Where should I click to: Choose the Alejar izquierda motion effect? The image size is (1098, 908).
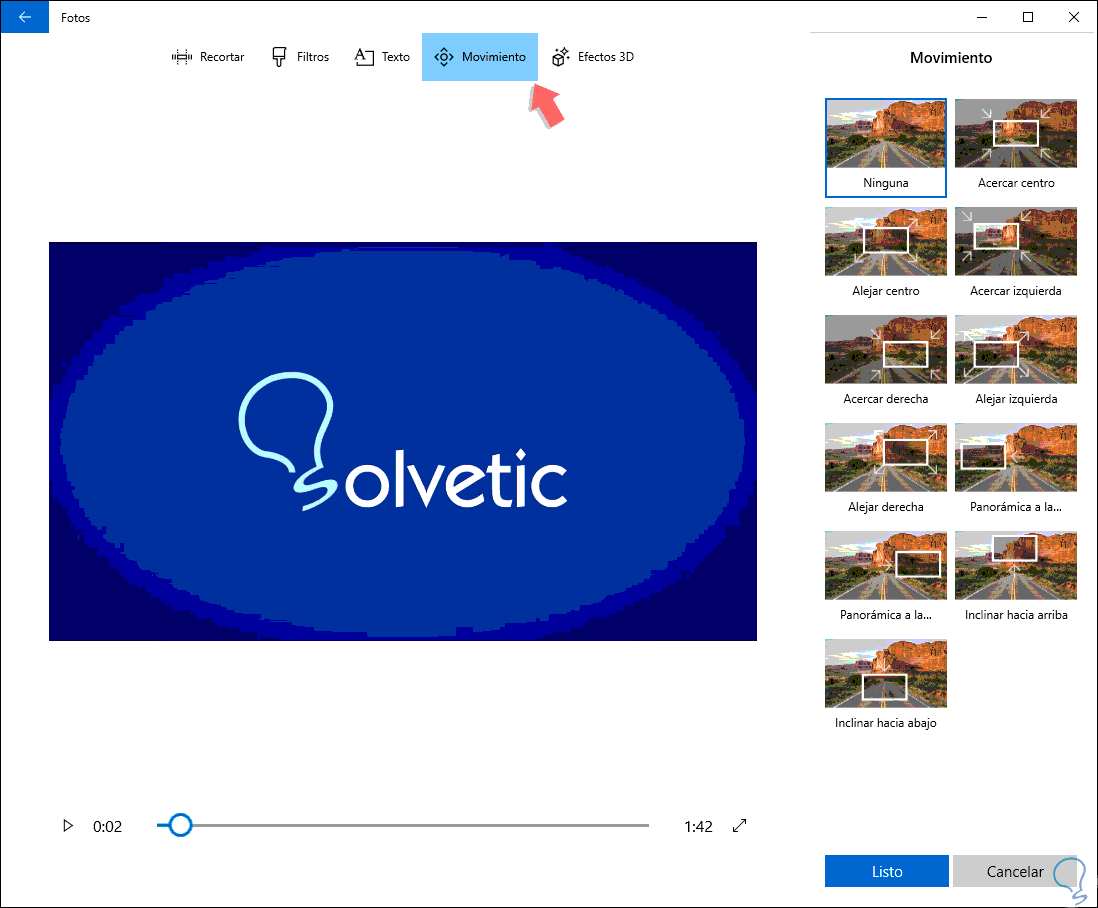point(1016,361)
